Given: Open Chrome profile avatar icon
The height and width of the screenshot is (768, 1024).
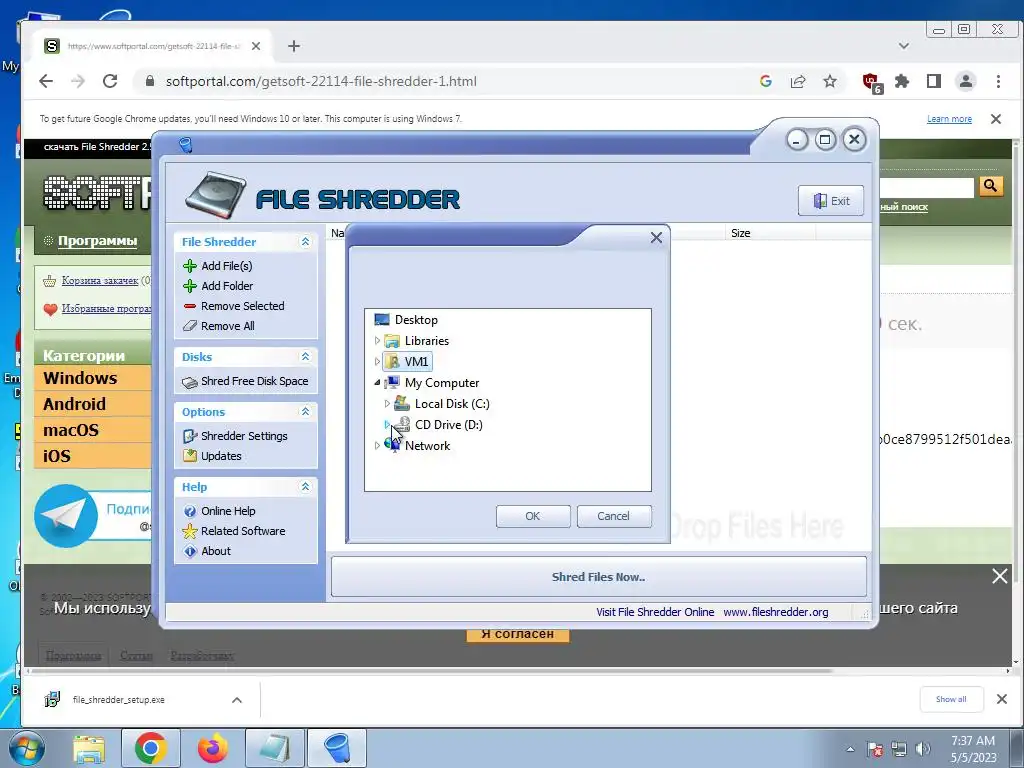Looking at the screenshot, I should point(965,81).
